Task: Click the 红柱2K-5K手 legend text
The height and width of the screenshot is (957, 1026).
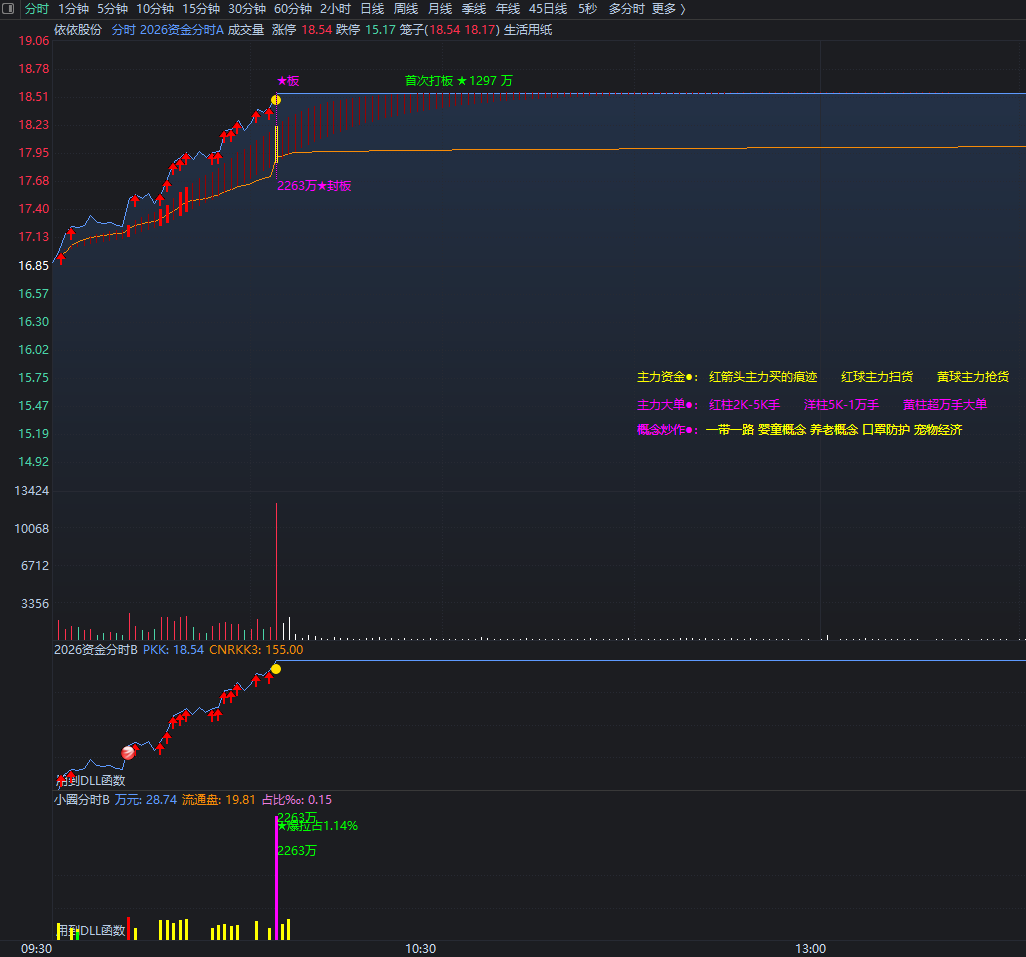Action: (x=745, y=405)
